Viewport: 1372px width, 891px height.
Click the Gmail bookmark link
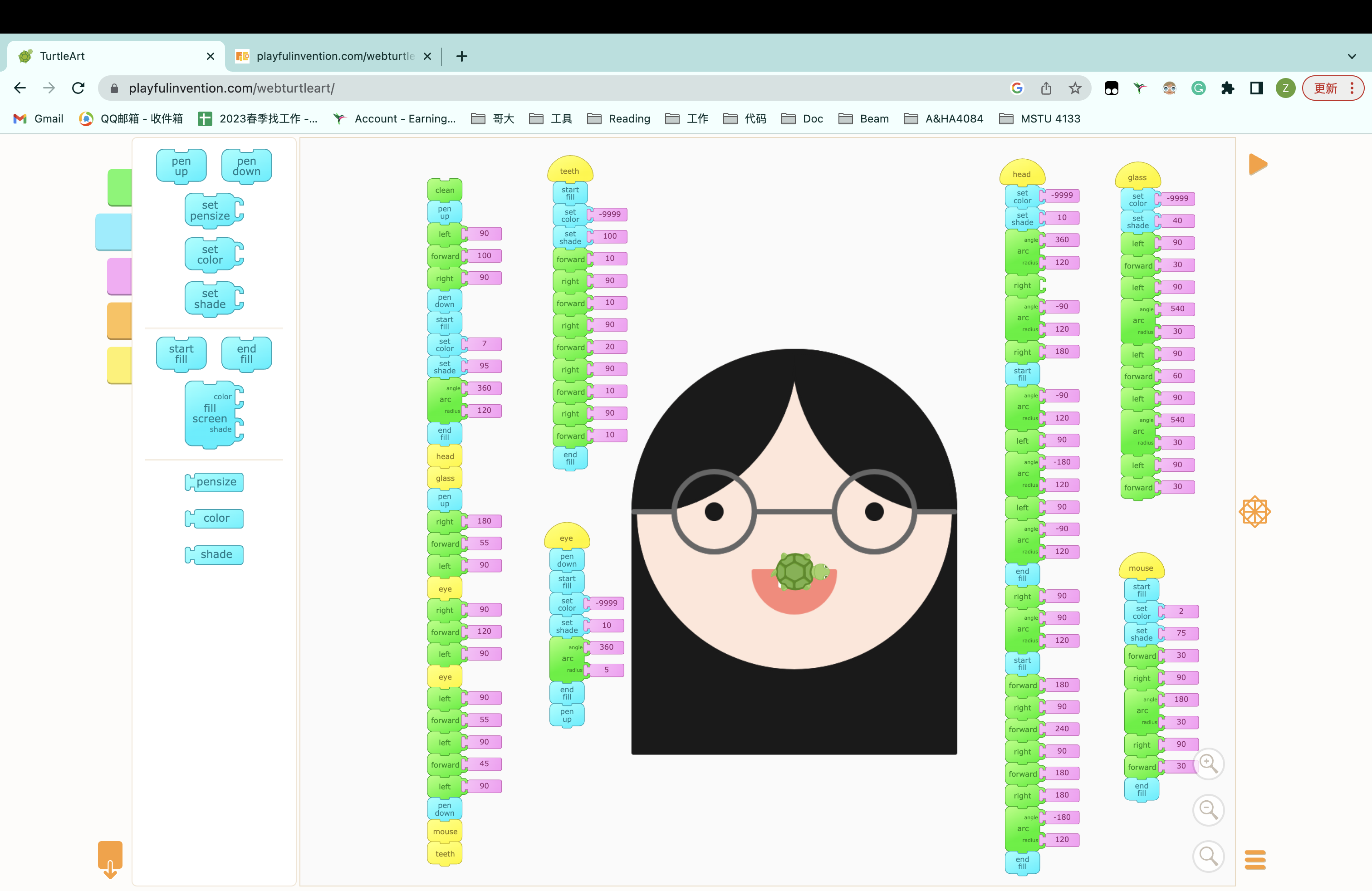click(x=38, y=119)
